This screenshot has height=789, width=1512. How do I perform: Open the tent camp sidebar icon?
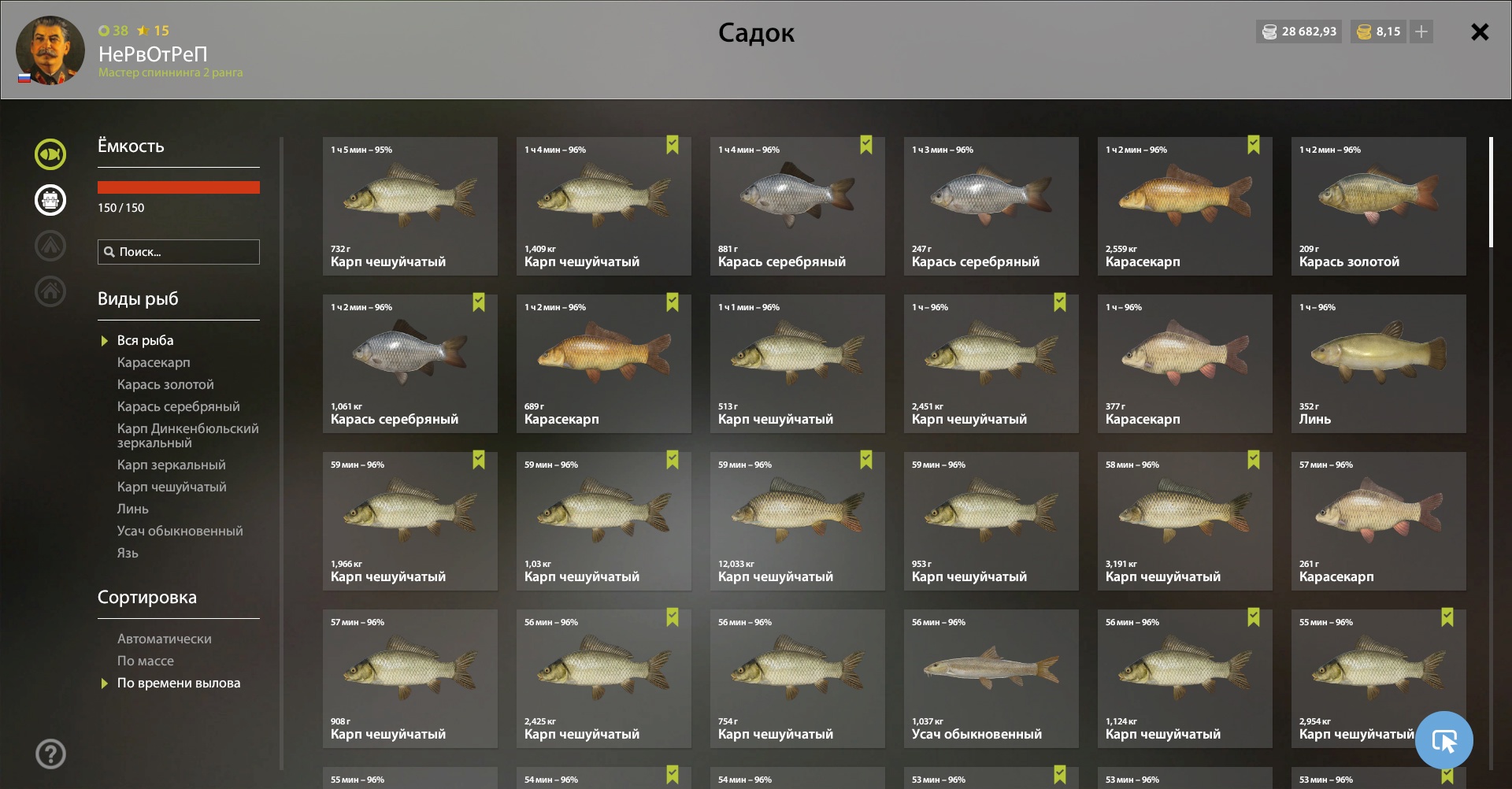[50, 246]
